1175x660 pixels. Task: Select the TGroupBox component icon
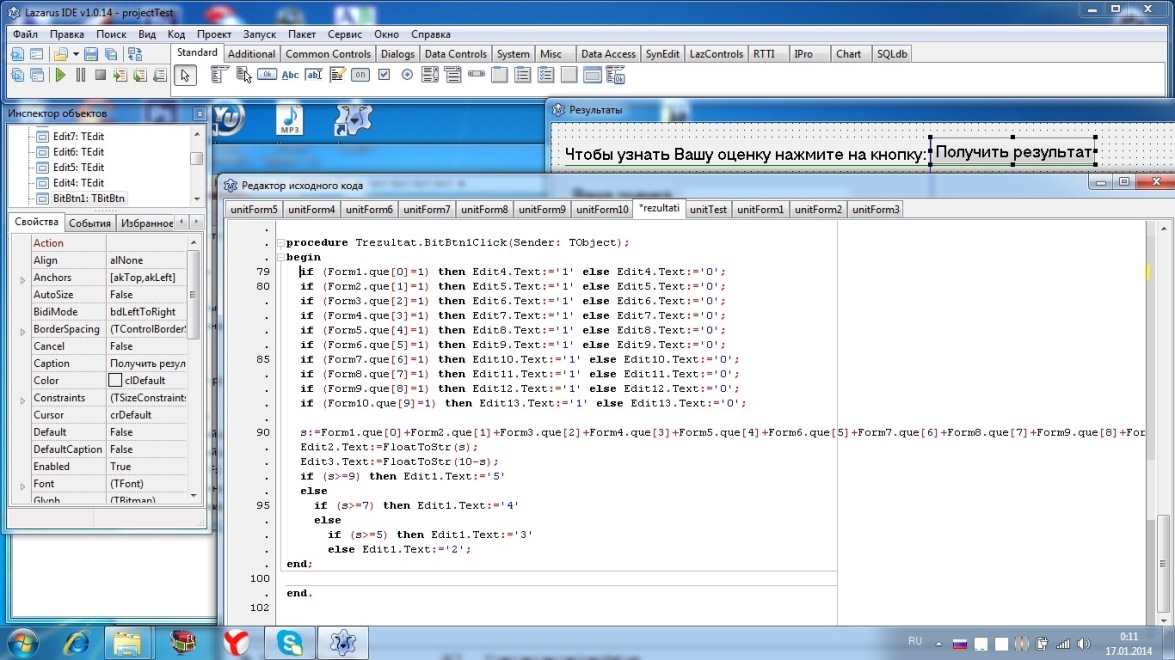pyautogui.click(x=500, y=75)
